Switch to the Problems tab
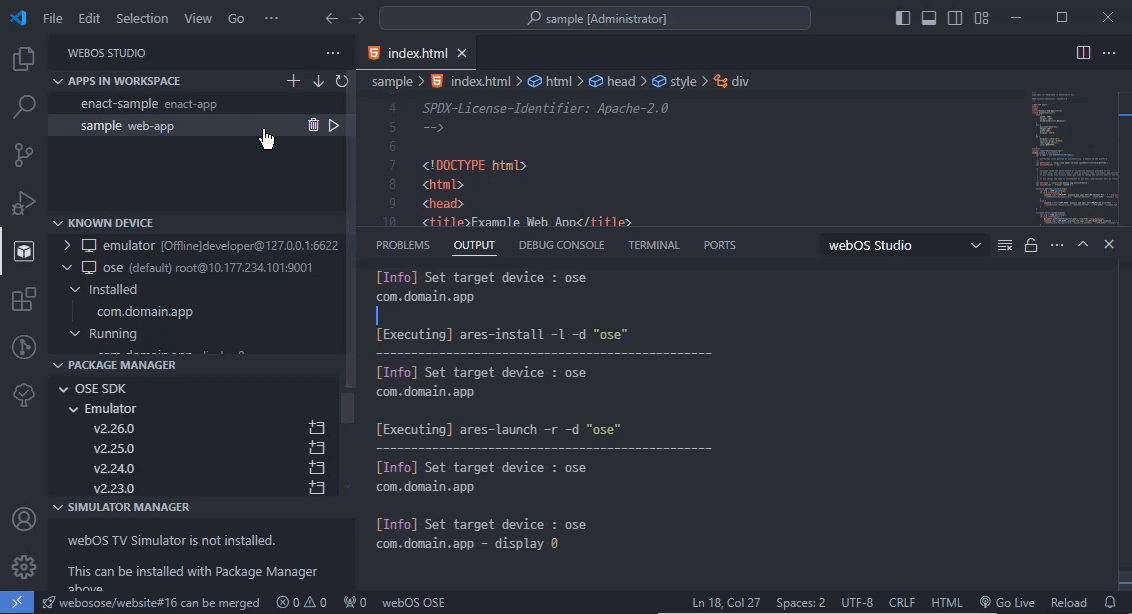Viewport: 1132px width, 614px height. pyautogui.click(x=403, y=245)
